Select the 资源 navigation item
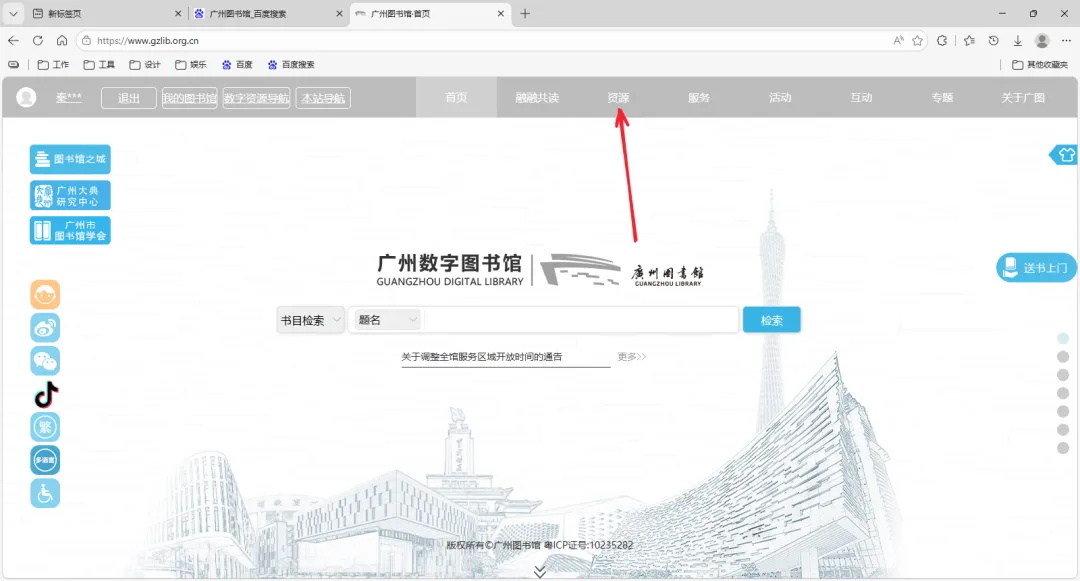This screenshot has height=581, width=1080. click(618, 97)
